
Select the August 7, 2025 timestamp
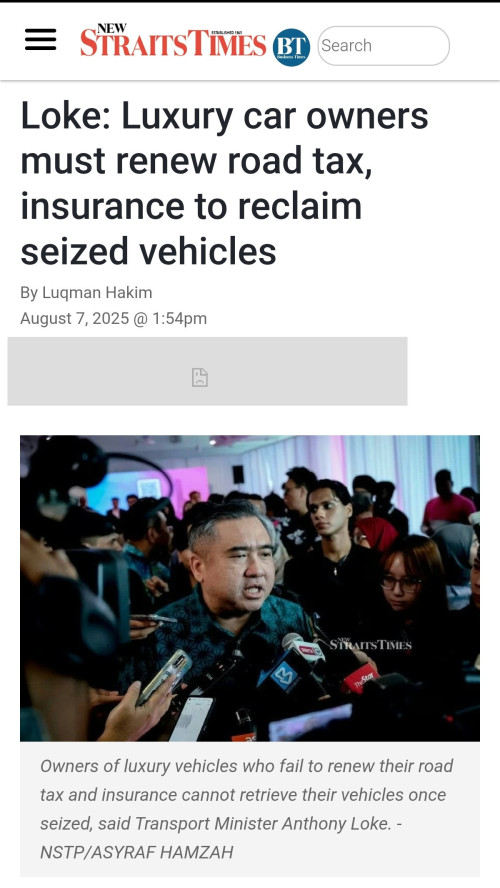(113, 318)
